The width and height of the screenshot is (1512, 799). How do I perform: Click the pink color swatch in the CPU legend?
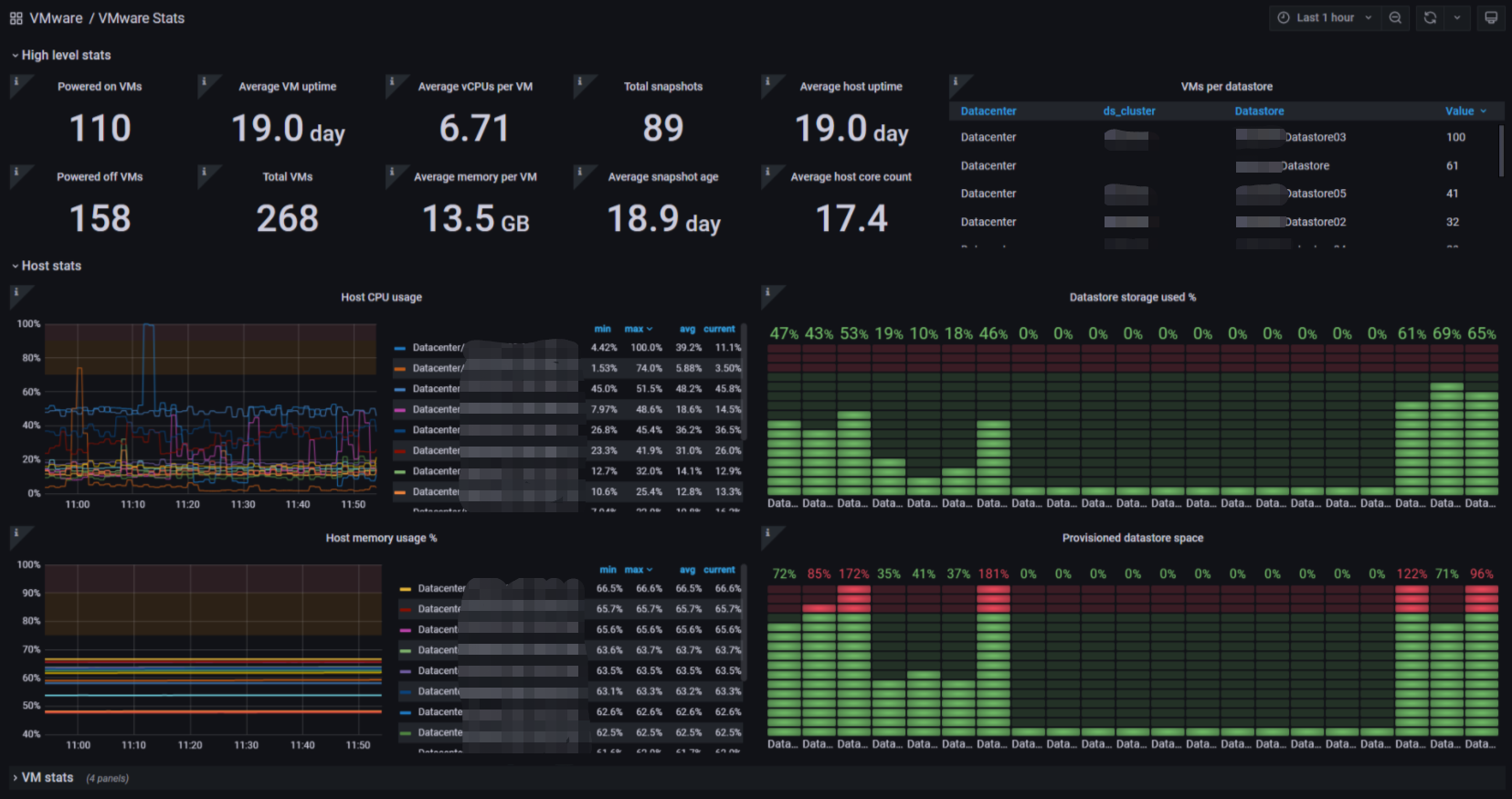[400, 410]
